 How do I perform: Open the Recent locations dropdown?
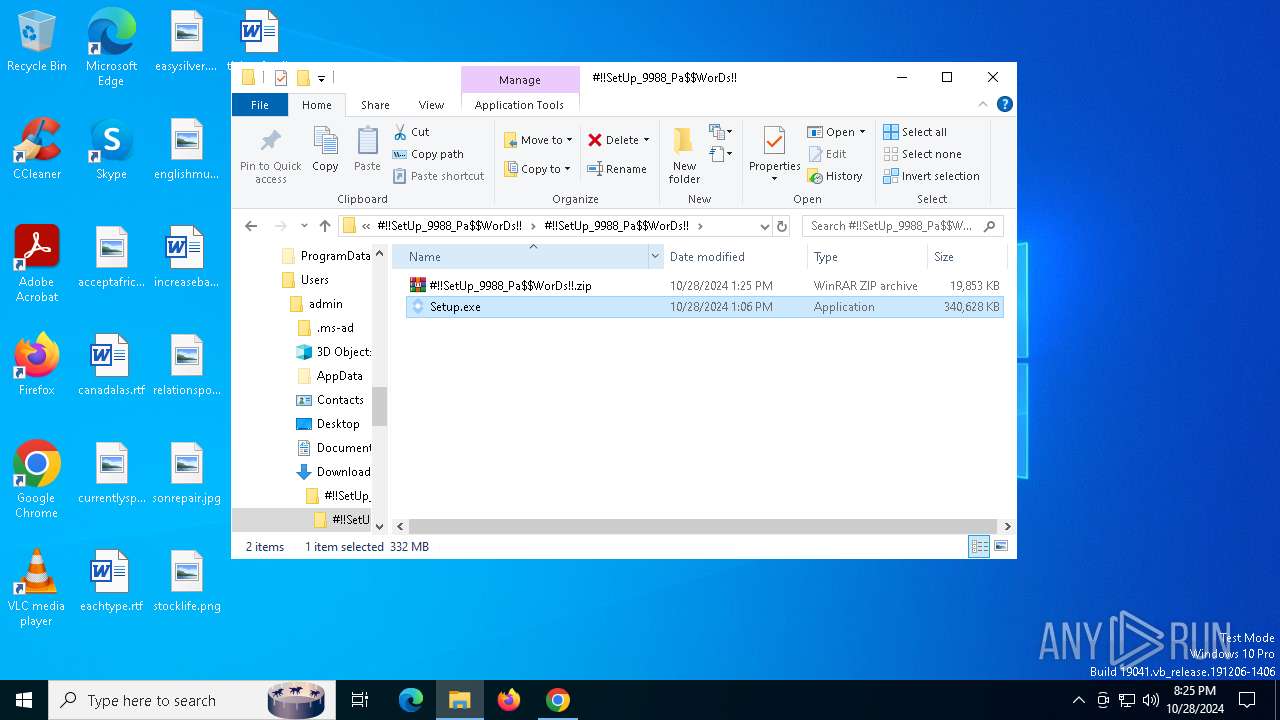tap(304, 226)
